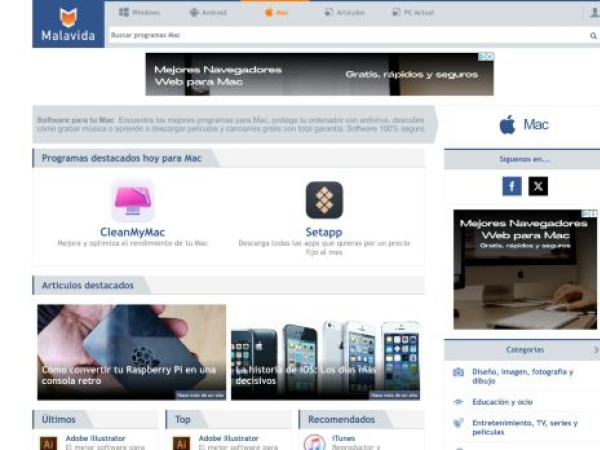600x450 pixels.
Task: Open the Raspberry Pi retro console article
Action: (132, 352)
